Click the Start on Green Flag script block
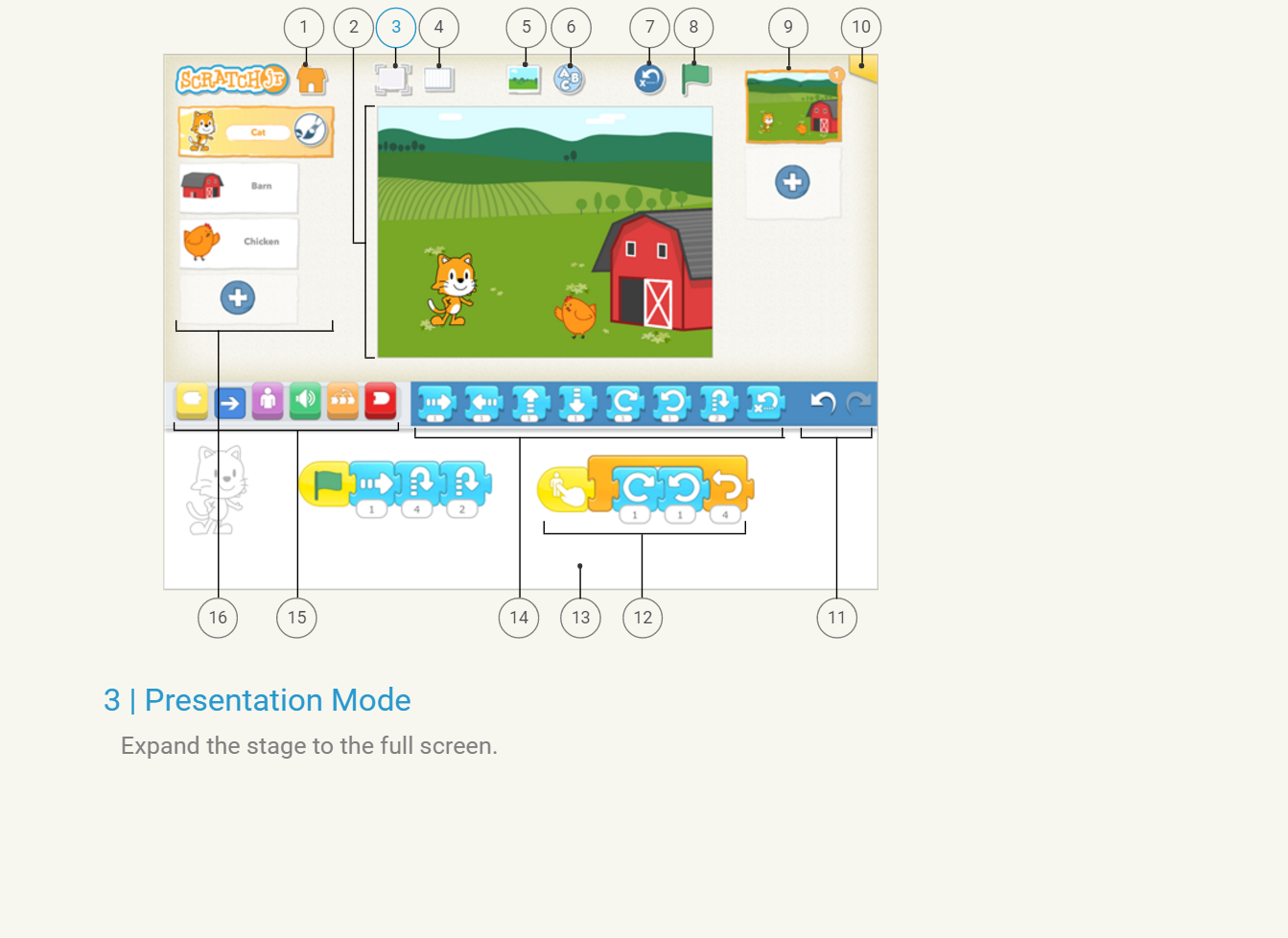 point(325,484)
